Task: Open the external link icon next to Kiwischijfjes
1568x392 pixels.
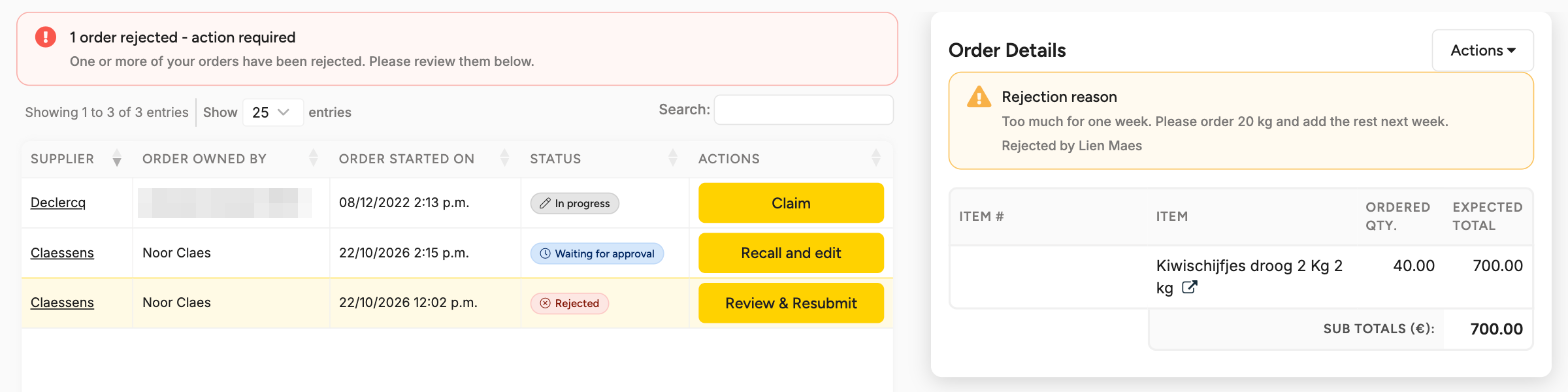Action: tap(1190, 288)
